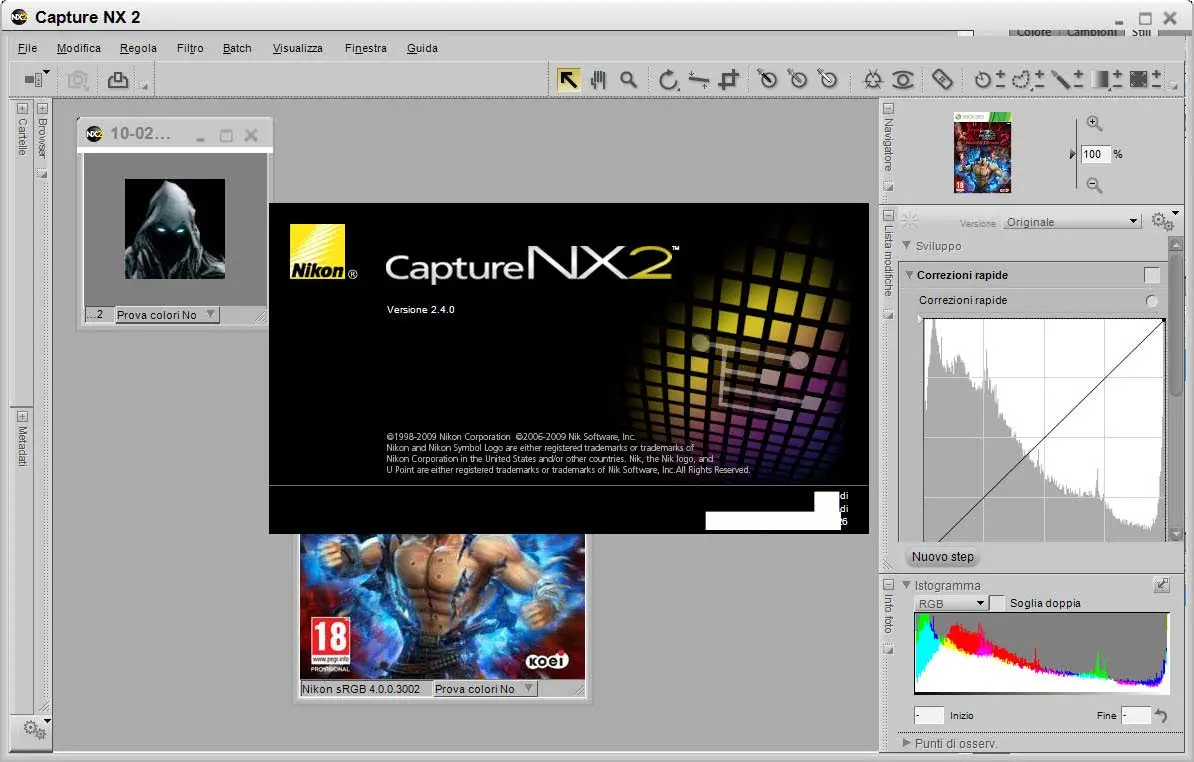Select the Direct Selection arrow tool

[x=568, y=79]
